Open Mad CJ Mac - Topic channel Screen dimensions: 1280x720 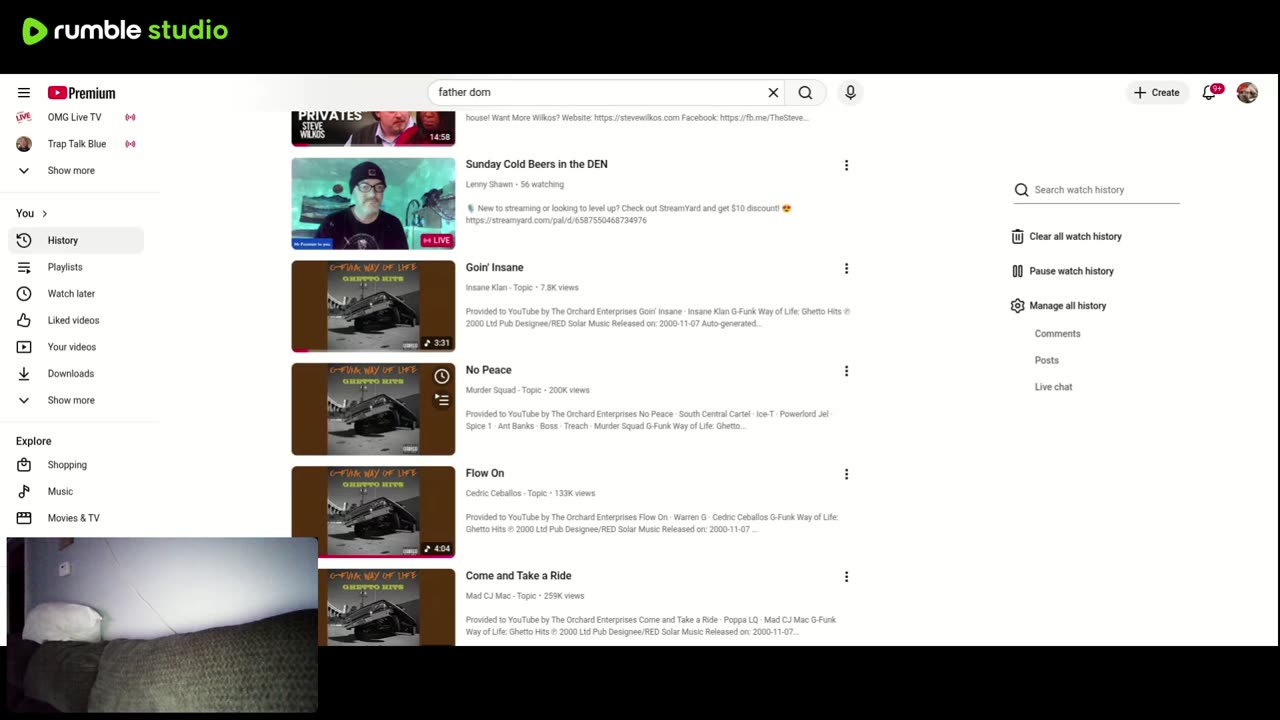[501, 596]
